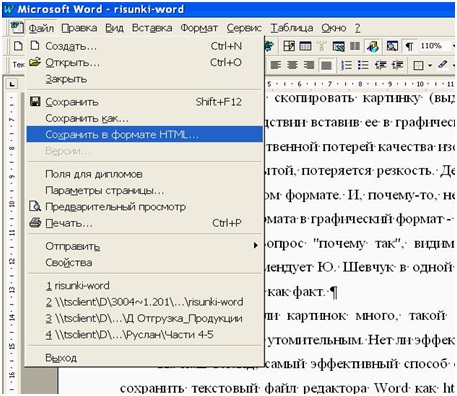The image size is (457, 396).
Task: Toggle the Document Map button
Action: [392, 46]
